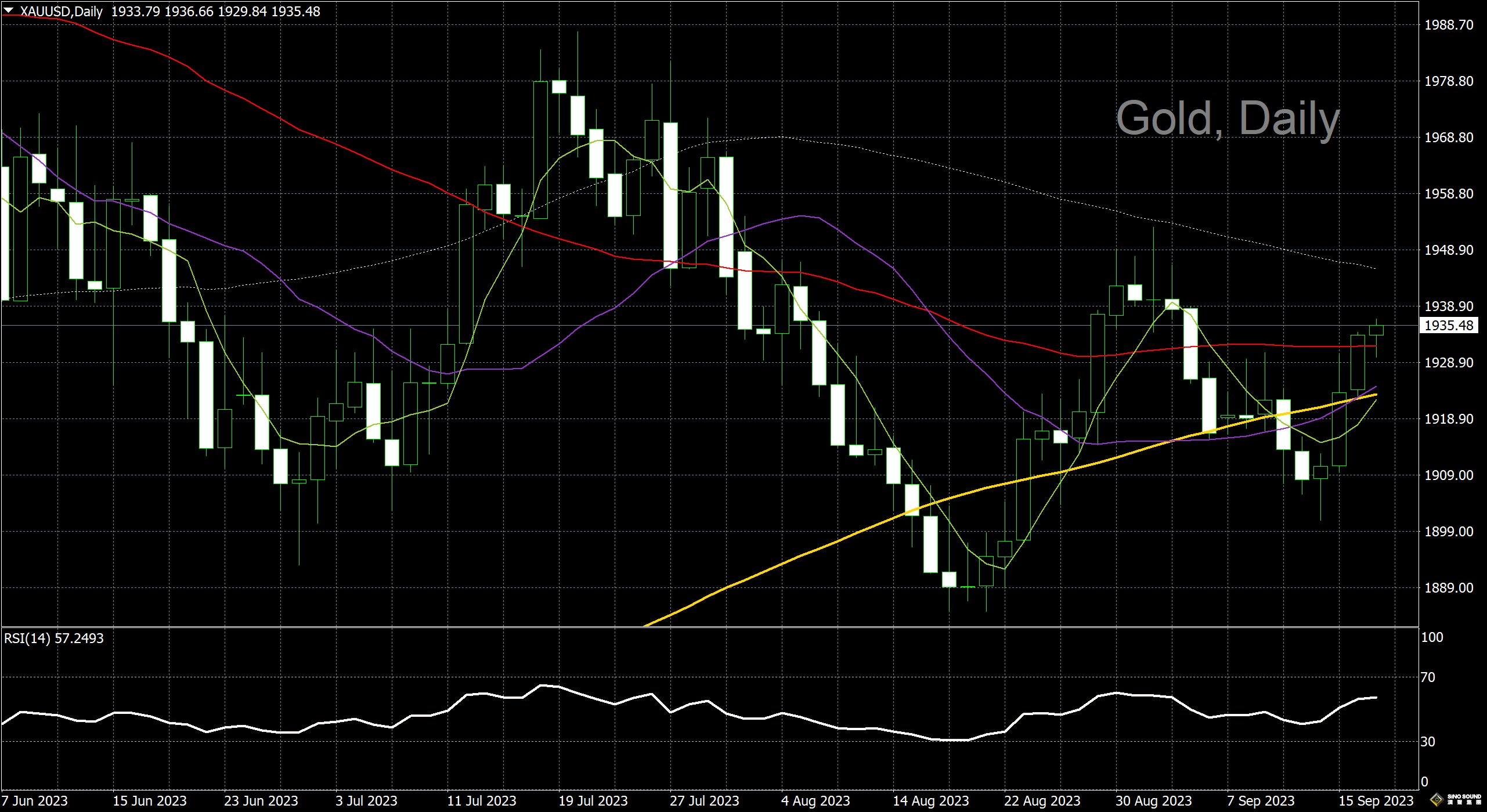Click the dropdown triangle beside XAUUSD,Daily
The height and width of the screenshot is (812, 1487).
[x=9, y=10]
